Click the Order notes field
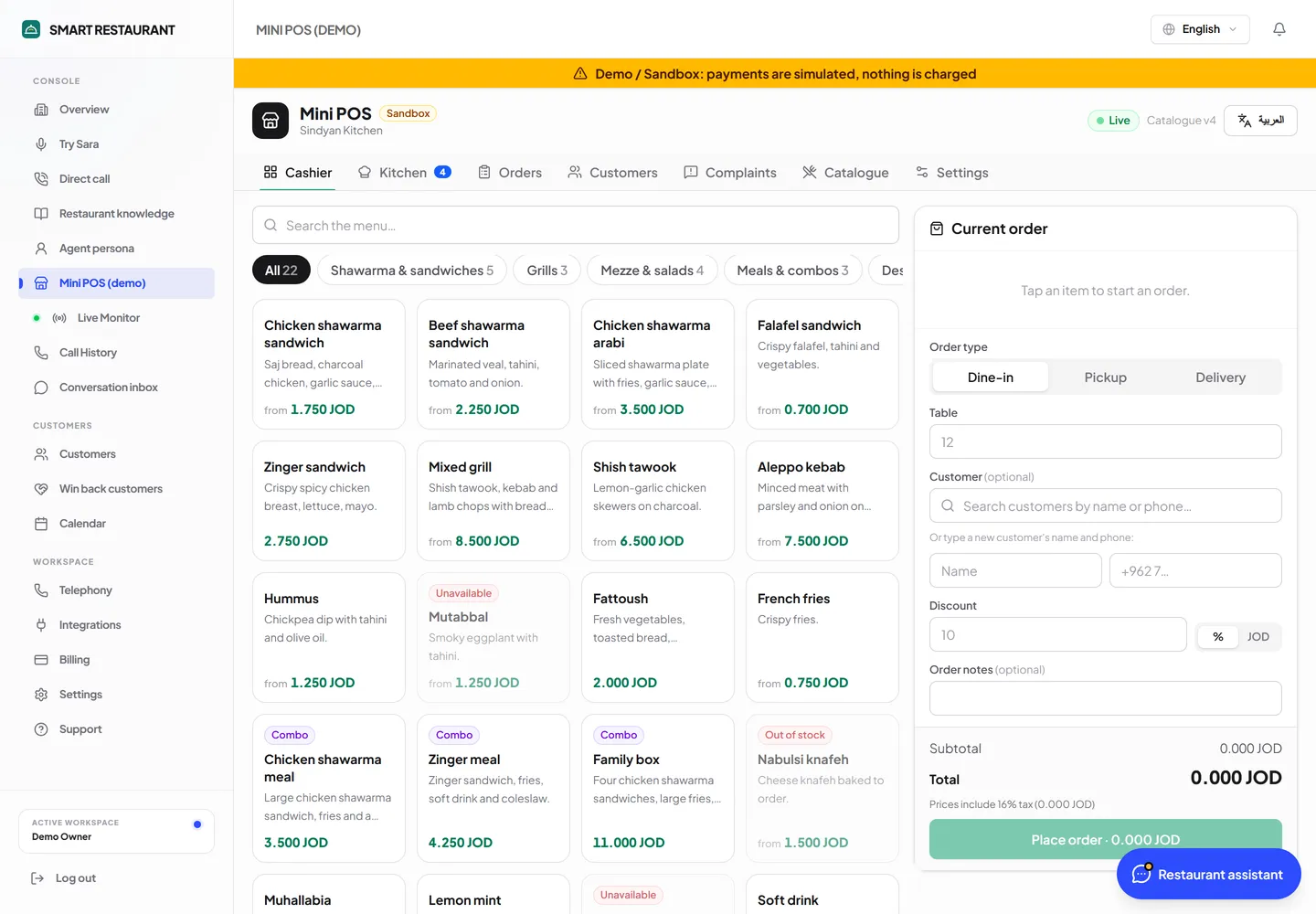Image resolution: width=1316 pixels, height=914 pixels. tap(1106, 698)
